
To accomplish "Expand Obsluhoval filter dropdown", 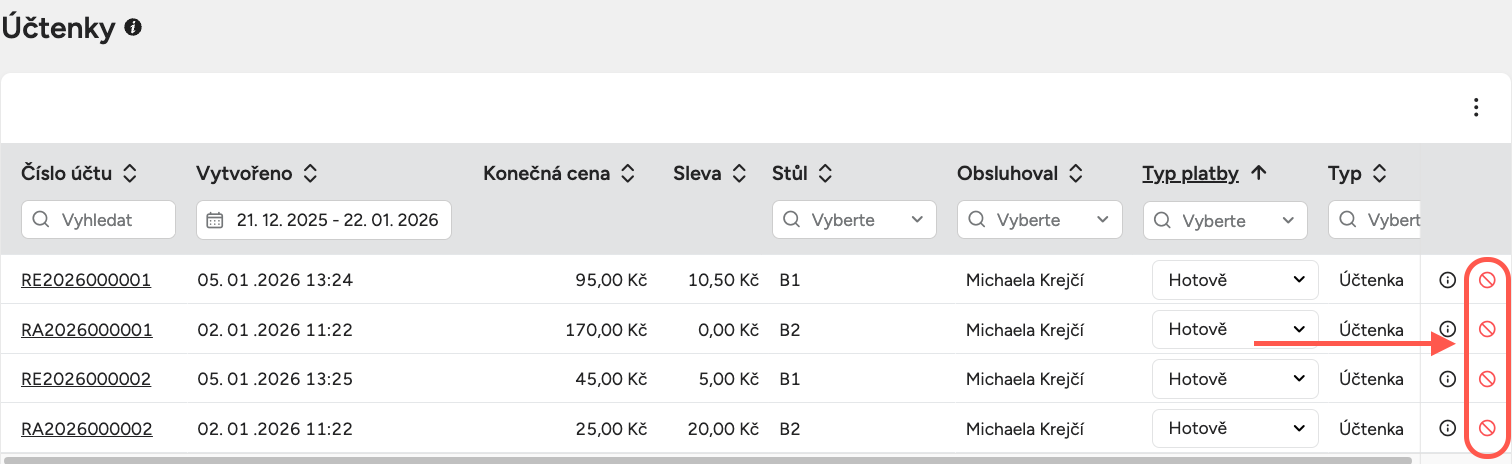I will click(x=1039, y=220).
